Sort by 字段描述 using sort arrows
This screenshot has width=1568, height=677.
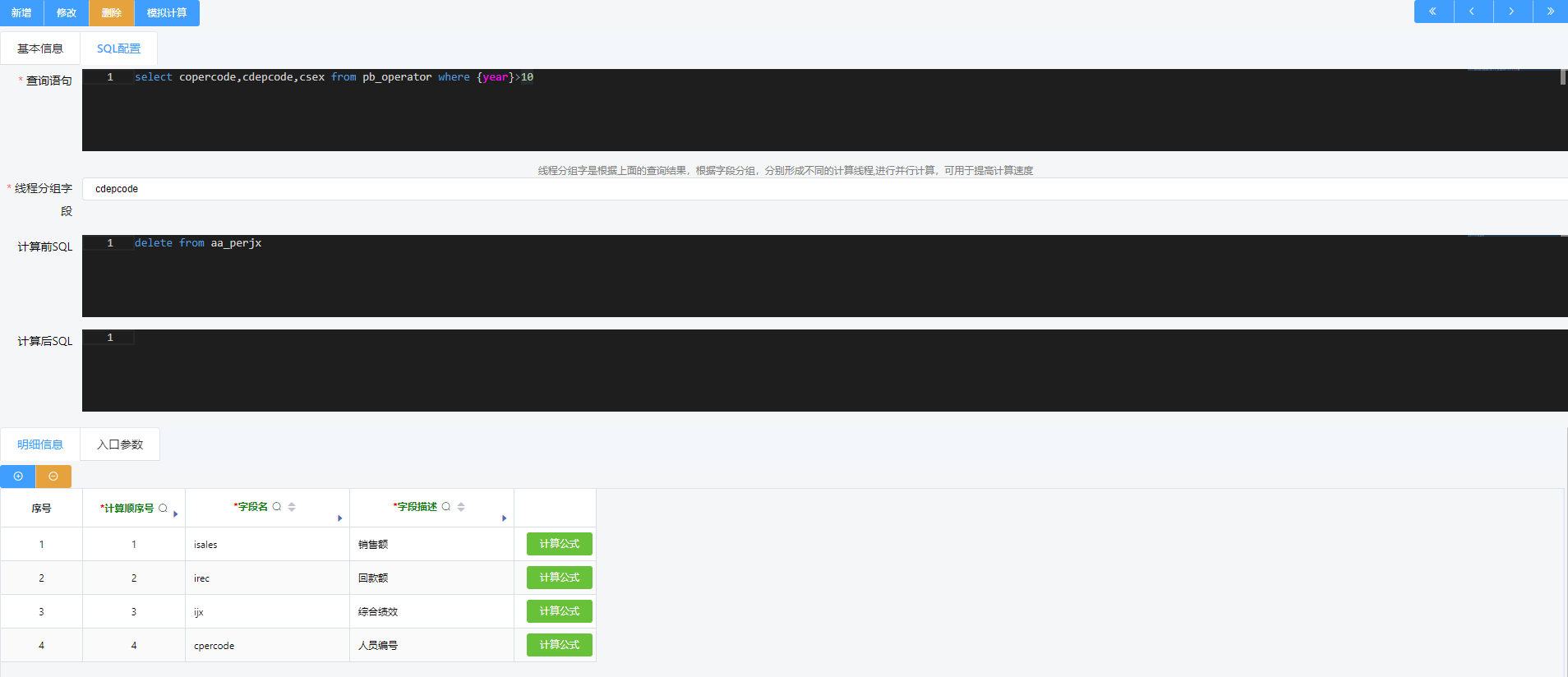point(461,507)
